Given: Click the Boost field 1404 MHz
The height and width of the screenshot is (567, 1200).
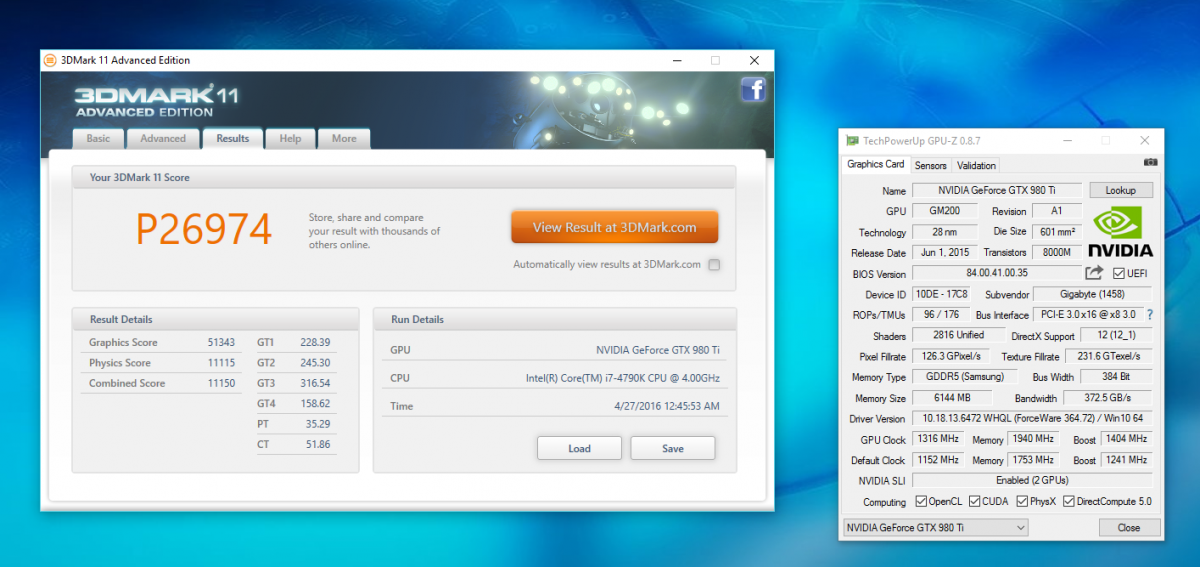Looking at the screenshot, I should pos(1126,439).
